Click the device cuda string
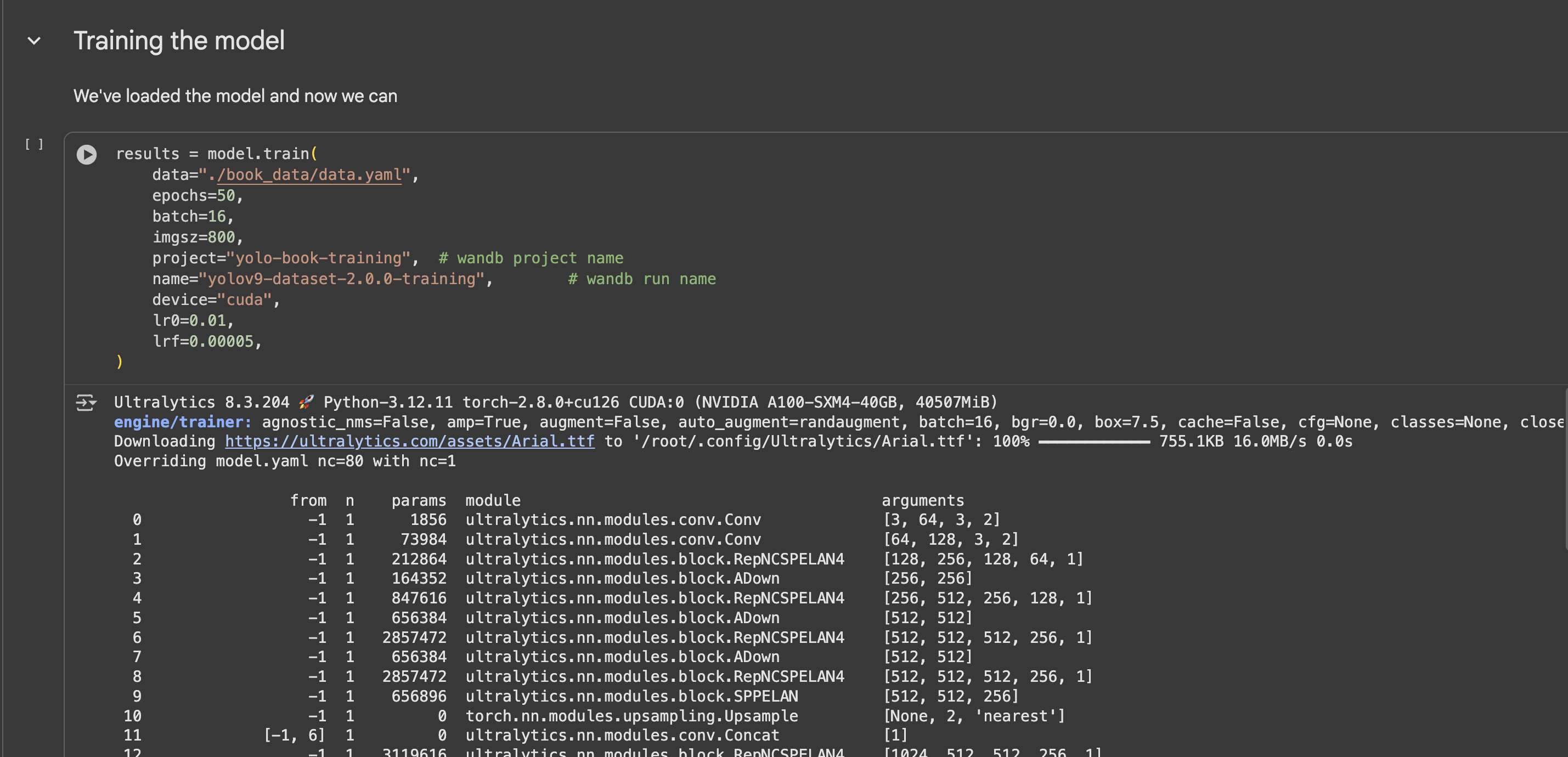This screenshot has width=1568, height=757. click(x=245, y=300)
